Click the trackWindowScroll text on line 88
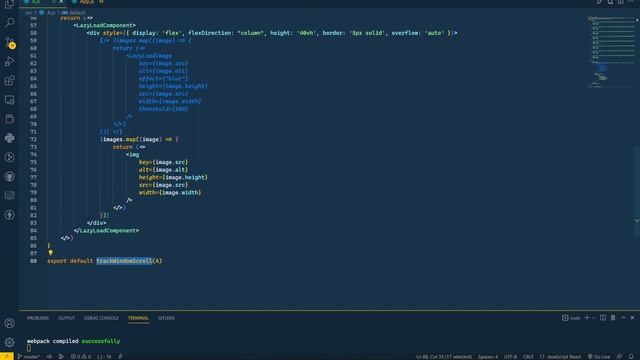640x360 pixels. [124, 261]
